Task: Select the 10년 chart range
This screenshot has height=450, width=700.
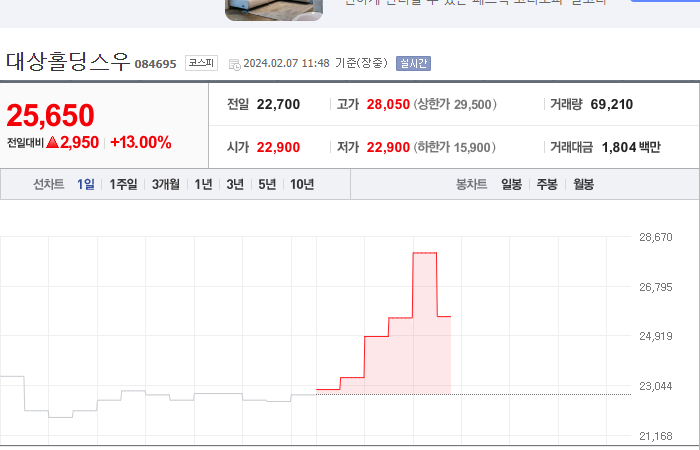Action: 302,184
